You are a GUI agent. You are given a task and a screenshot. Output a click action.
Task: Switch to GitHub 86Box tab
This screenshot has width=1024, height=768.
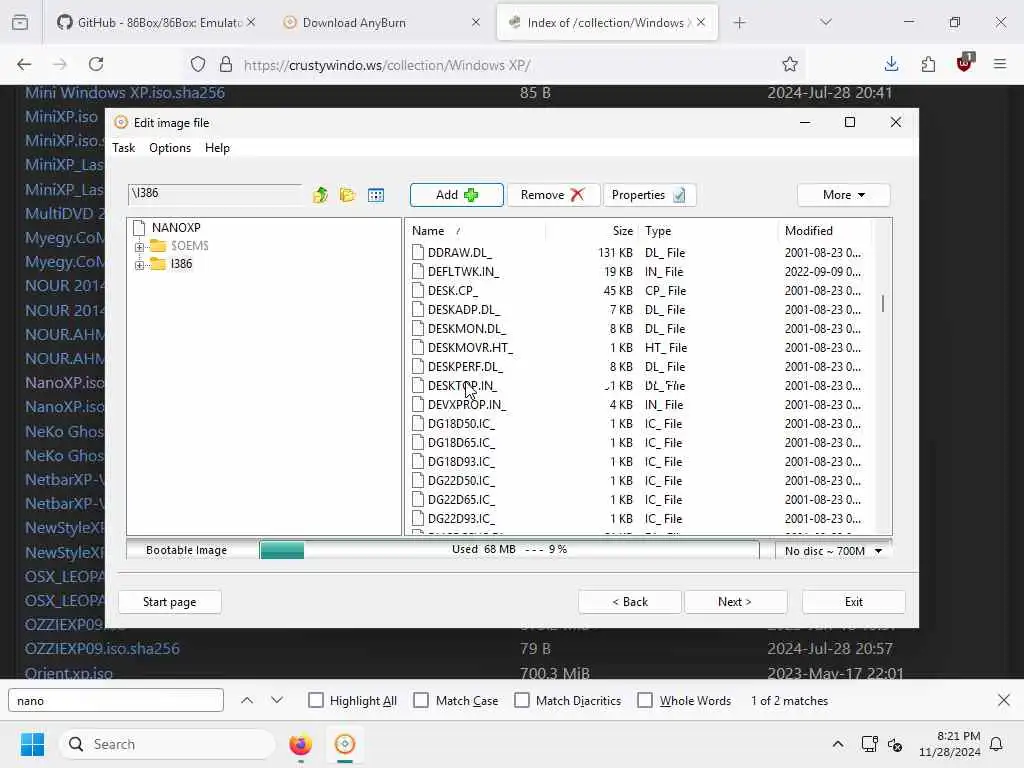[x=155, y=22]
